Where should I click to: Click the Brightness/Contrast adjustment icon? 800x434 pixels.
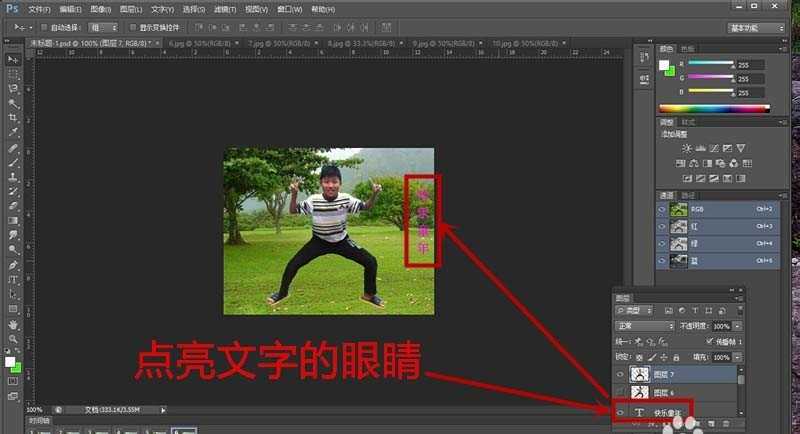pos(685,148)
